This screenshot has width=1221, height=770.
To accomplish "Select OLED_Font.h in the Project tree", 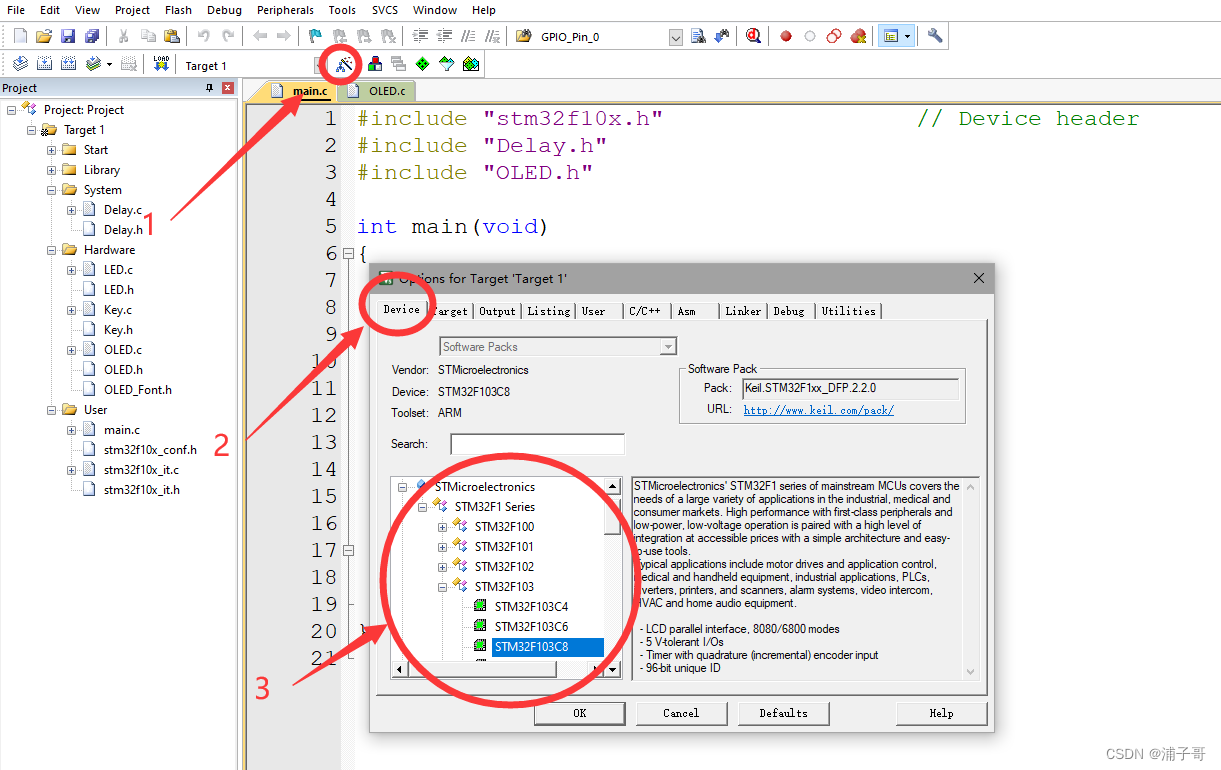I will (x=138, y=390).
